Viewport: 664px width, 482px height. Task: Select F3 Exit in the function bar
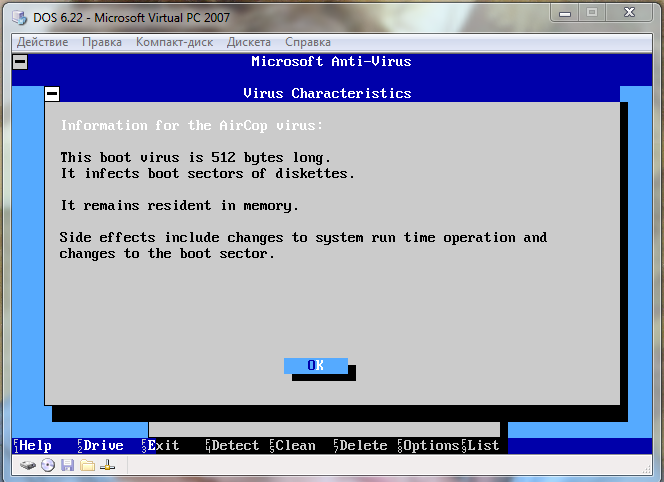[x=160, y=446]
